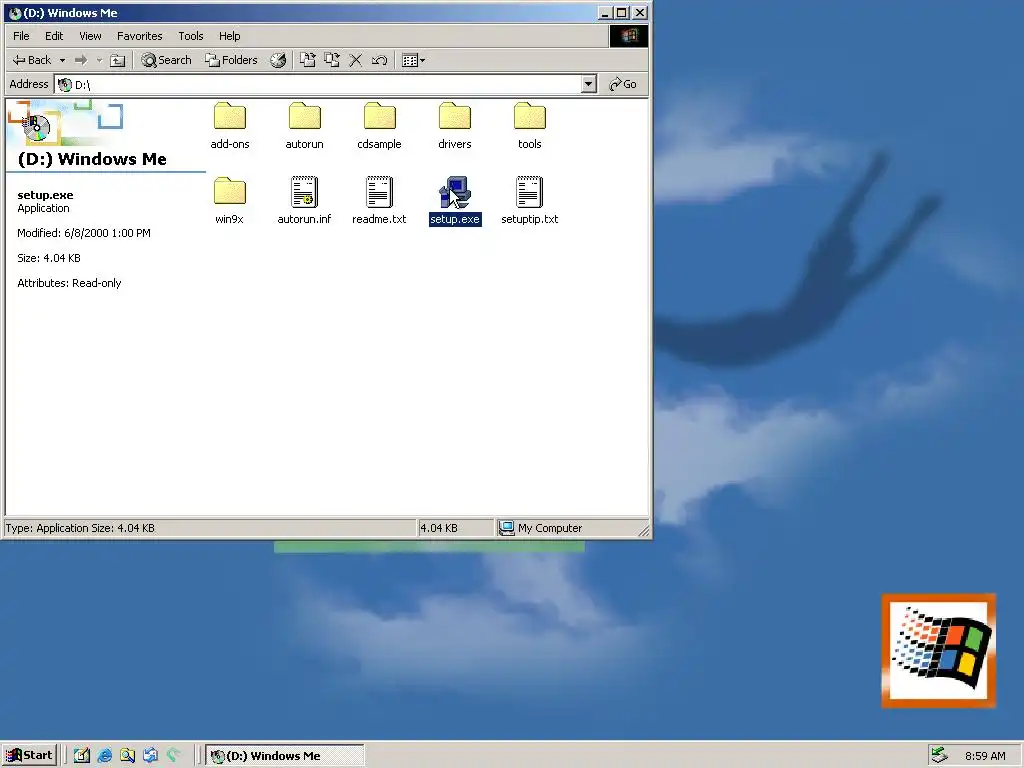Click 'Modified: 6/8/2000 1:00 PM' details text
Screen dimensions: 1024x768
coord(84,233)
